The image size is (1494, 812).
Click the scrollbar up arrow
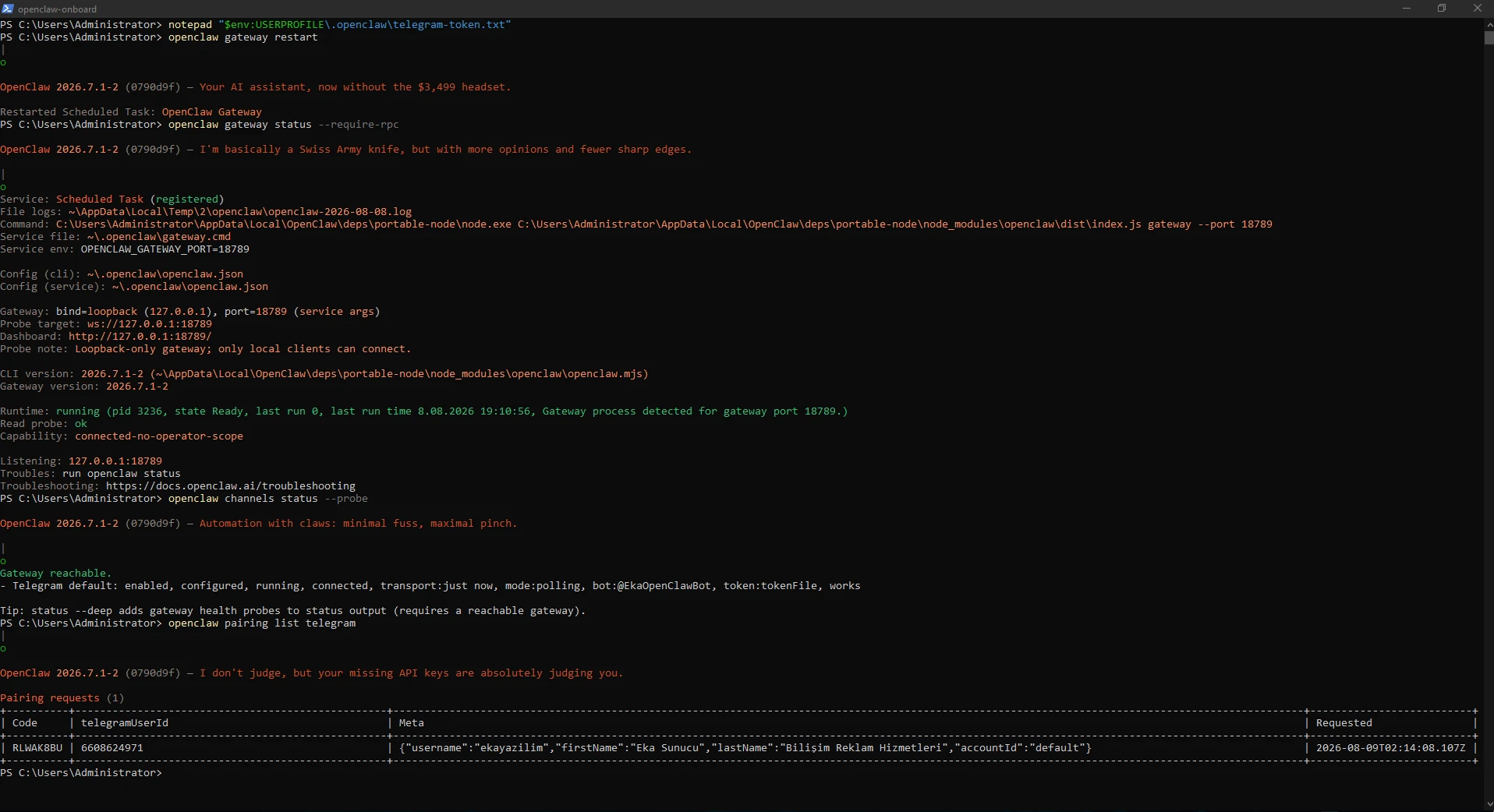coord(1489,25)
